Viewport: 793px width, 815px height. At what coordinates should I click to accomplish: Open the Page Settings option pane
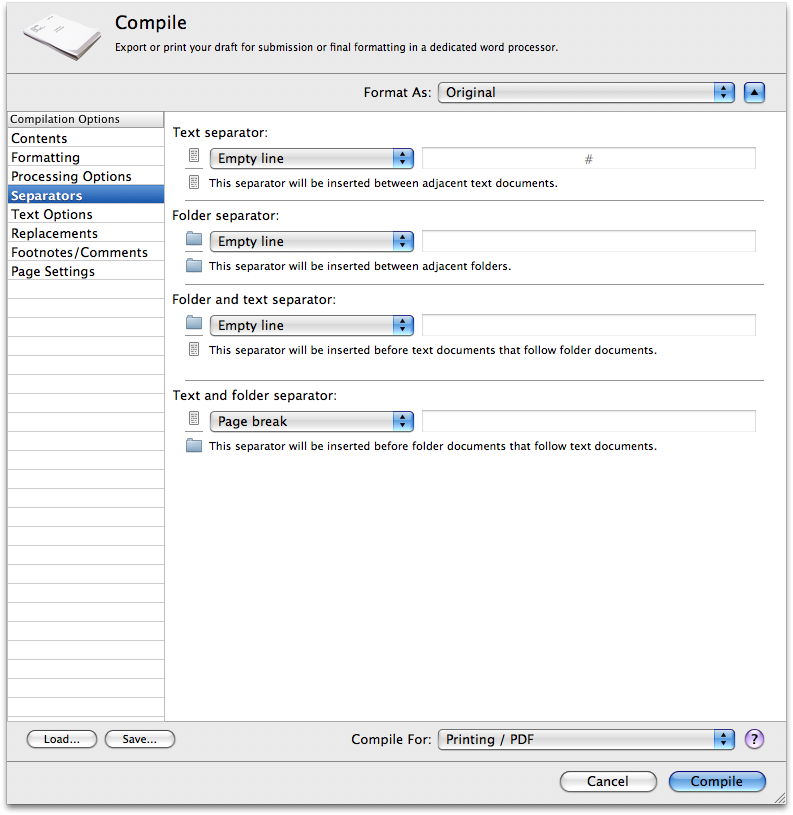[x=53, y=271]
